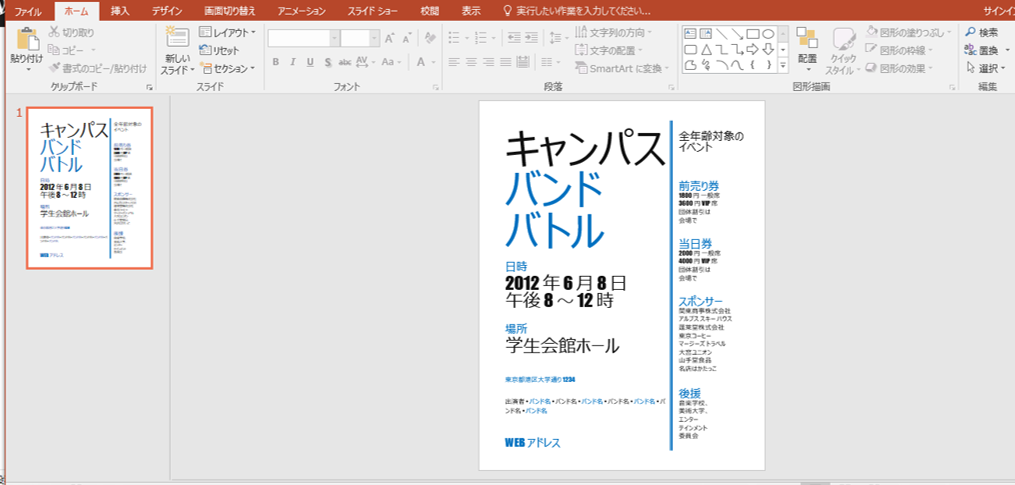
Task: Toggle underline formatting (U)
Action: click(309, 62)
